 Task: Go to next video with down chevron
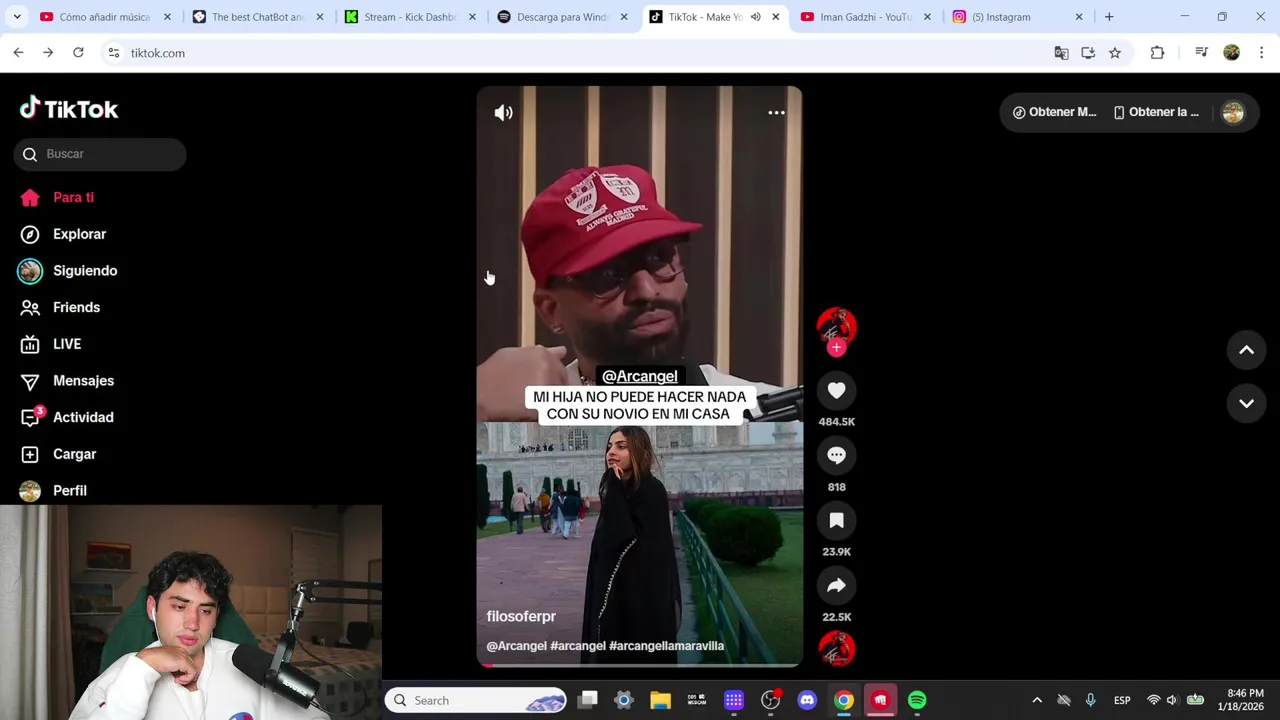click(x=1247, y=404)
